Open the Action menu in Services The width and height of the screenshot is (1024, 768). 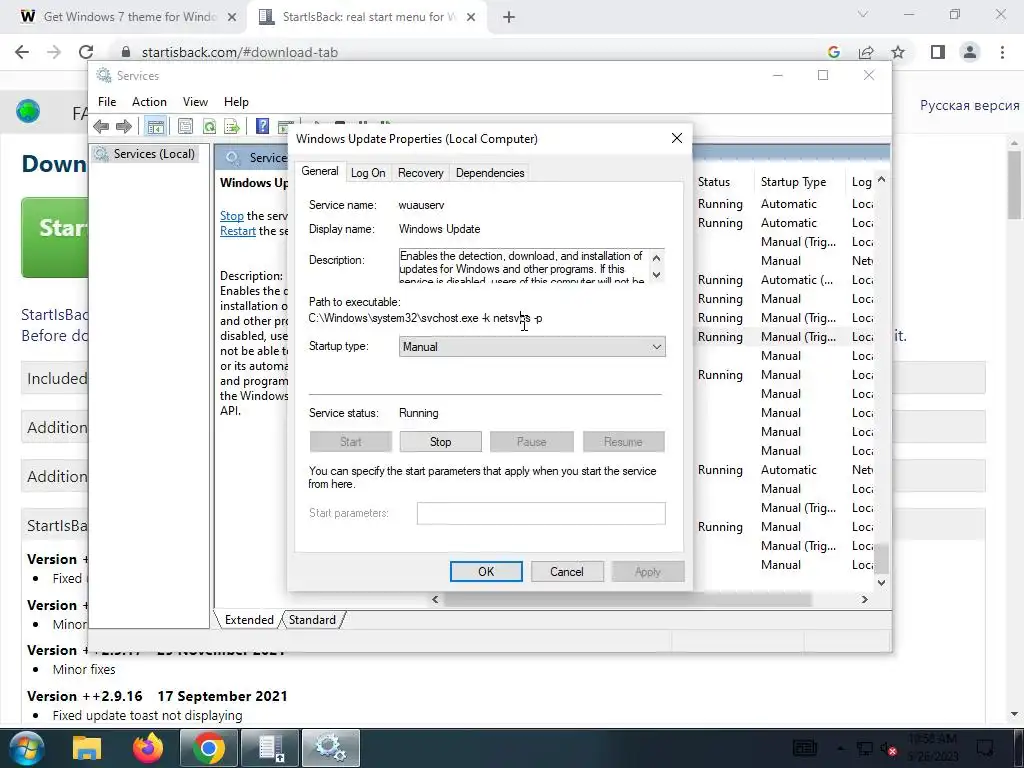pyautogui.click(x=149, y=102)
